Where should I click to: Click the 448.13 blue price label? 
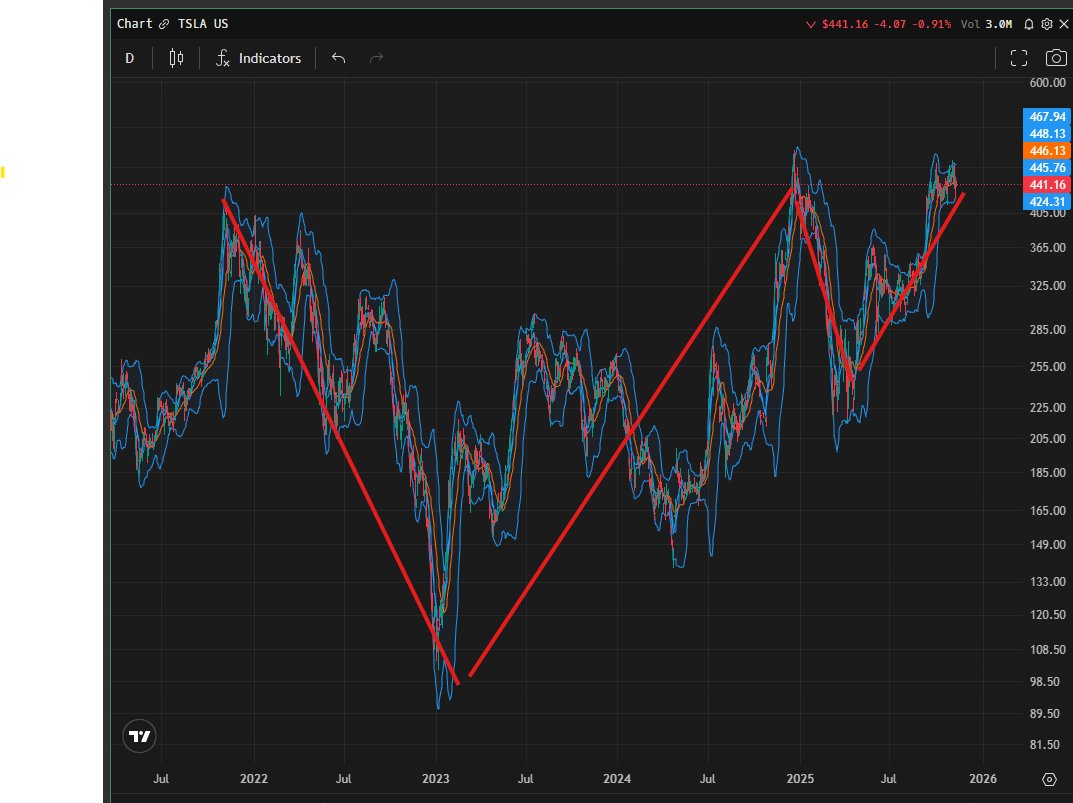[x=1047, y=133]
